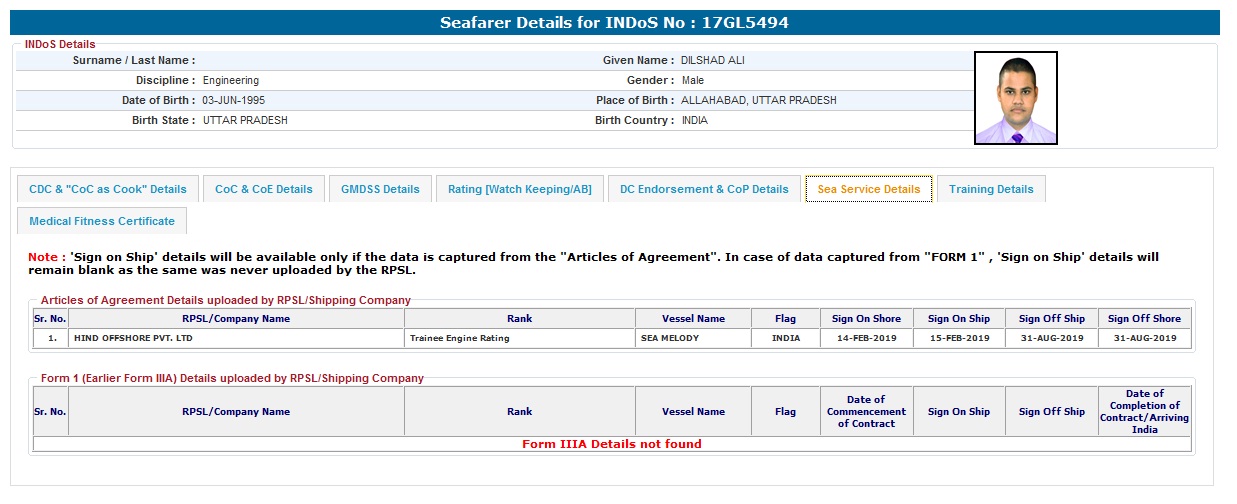Open the CDC & "CoC as Cook" Details tab
The width and height of the screenshot is (1237, 504).
click(108, 189)
